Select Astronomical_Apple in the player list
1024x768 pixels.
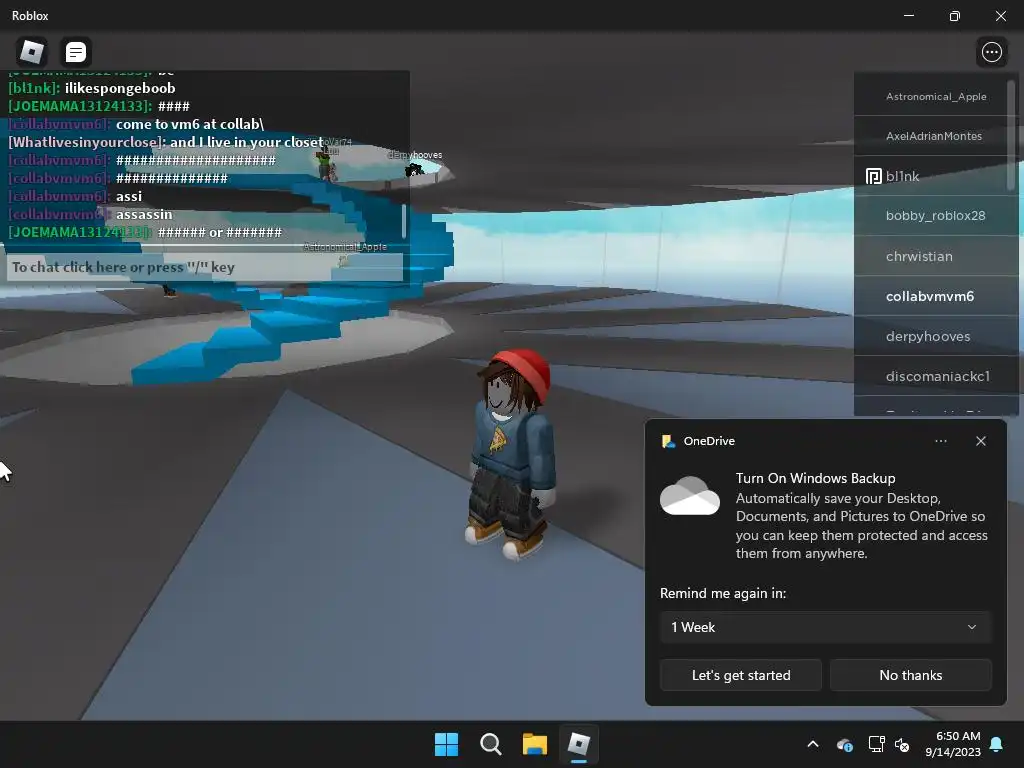pyautogui.click(x=935, y=96)
